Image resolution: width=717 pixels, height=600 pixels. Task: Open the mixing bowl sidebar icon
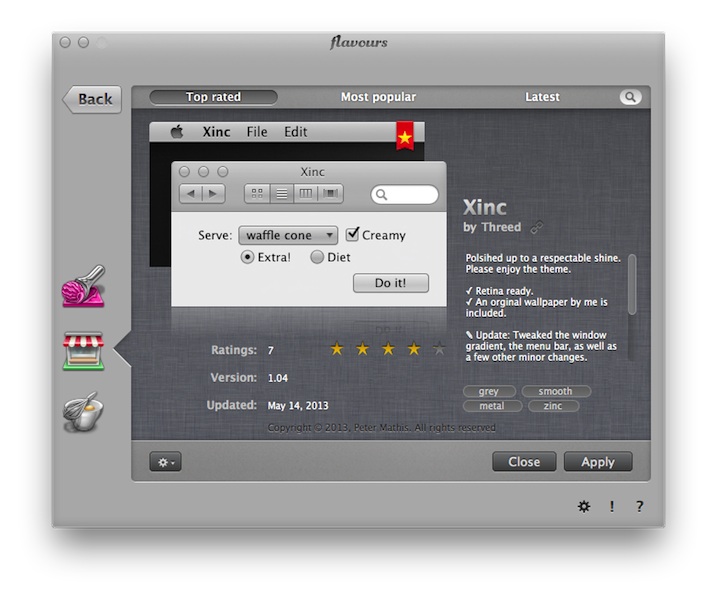[83, 411]
